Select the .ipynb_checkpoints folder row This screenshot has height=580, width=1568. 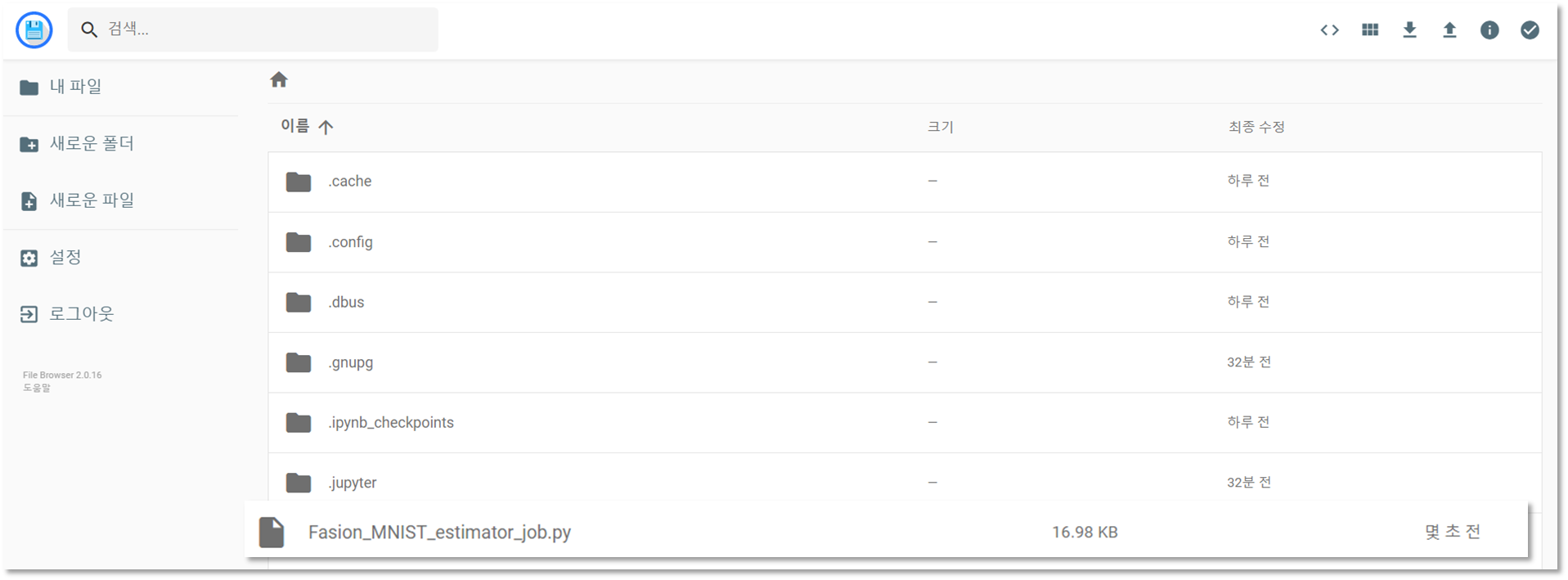tap(905, 422)
